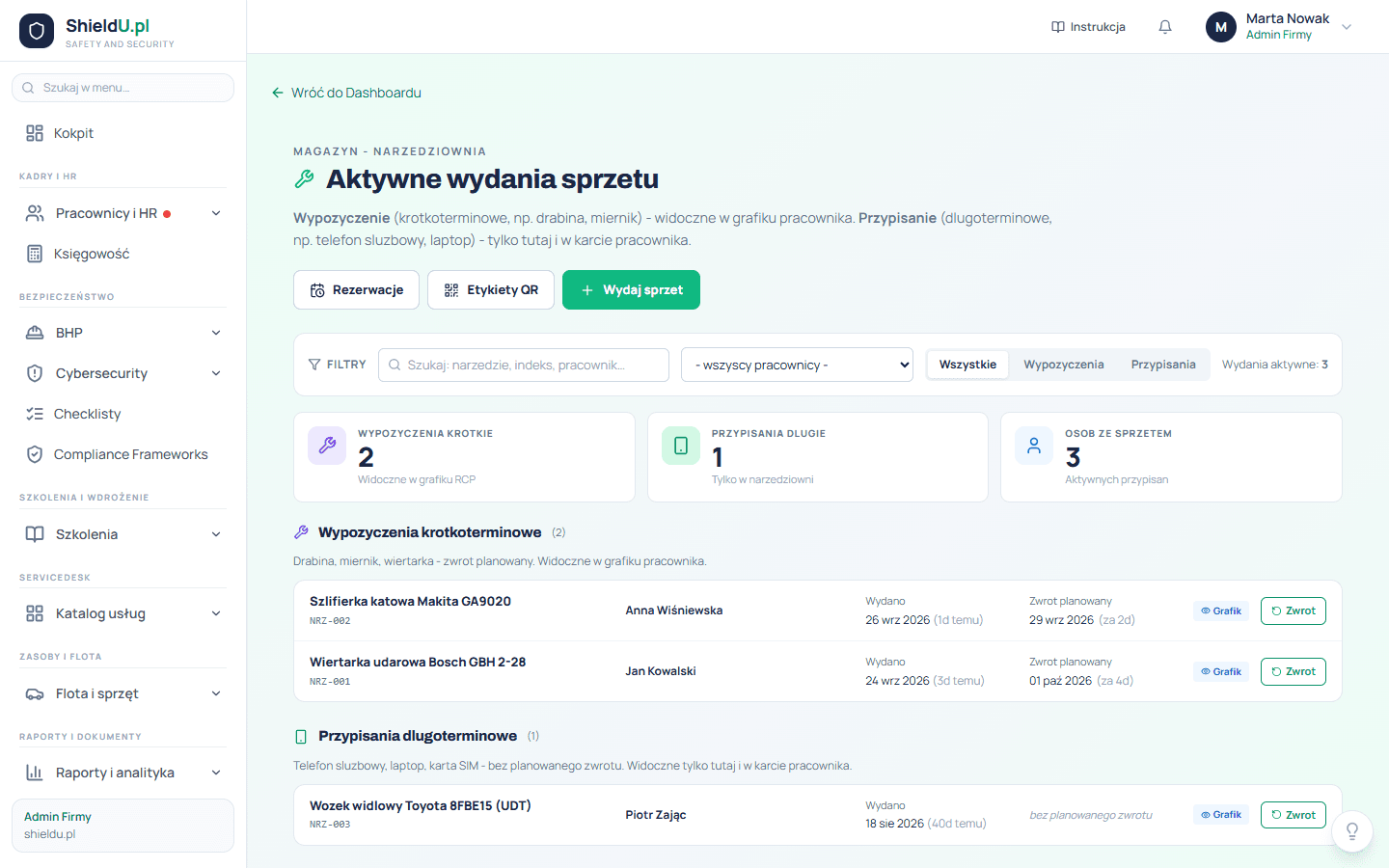The width and height of the screenshot is (1389, 868).
Task: Click Zwrot for Wozek widlowy Toyota
Action: (1294, 815)
